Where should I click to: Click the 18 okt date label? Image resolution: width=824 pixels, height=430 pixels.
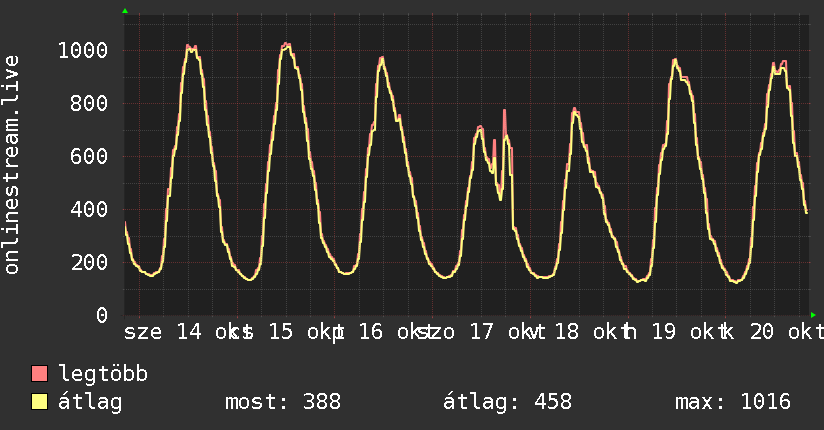coord(591,332)
